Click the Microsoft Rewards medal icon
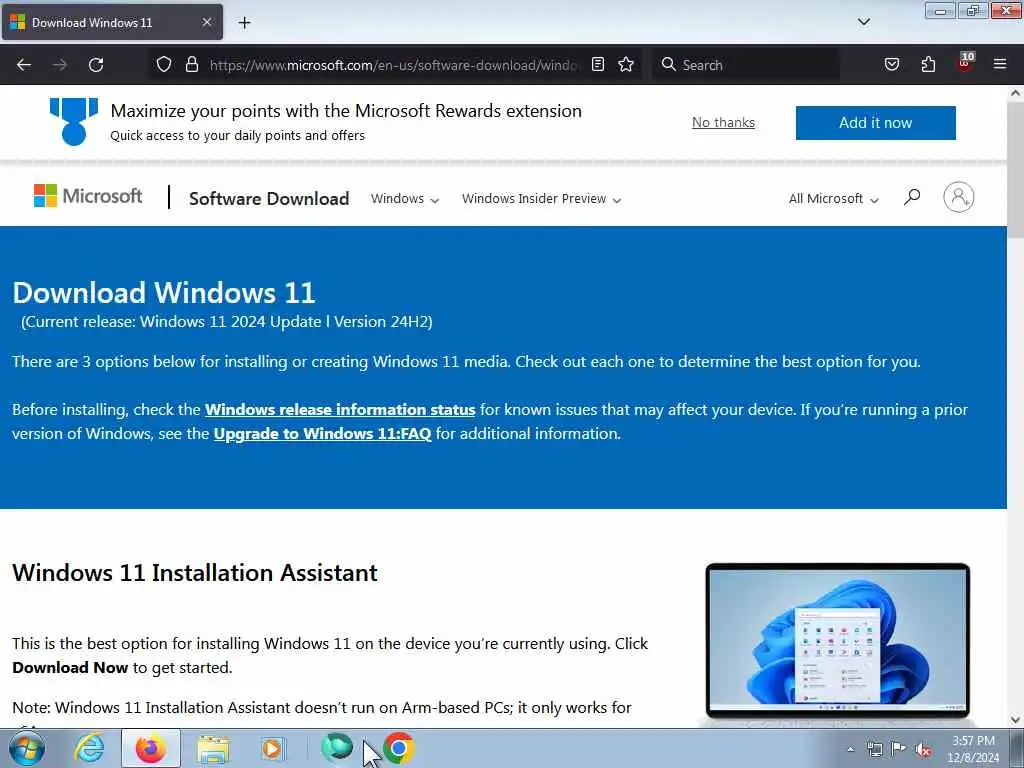 click(74, 121)
